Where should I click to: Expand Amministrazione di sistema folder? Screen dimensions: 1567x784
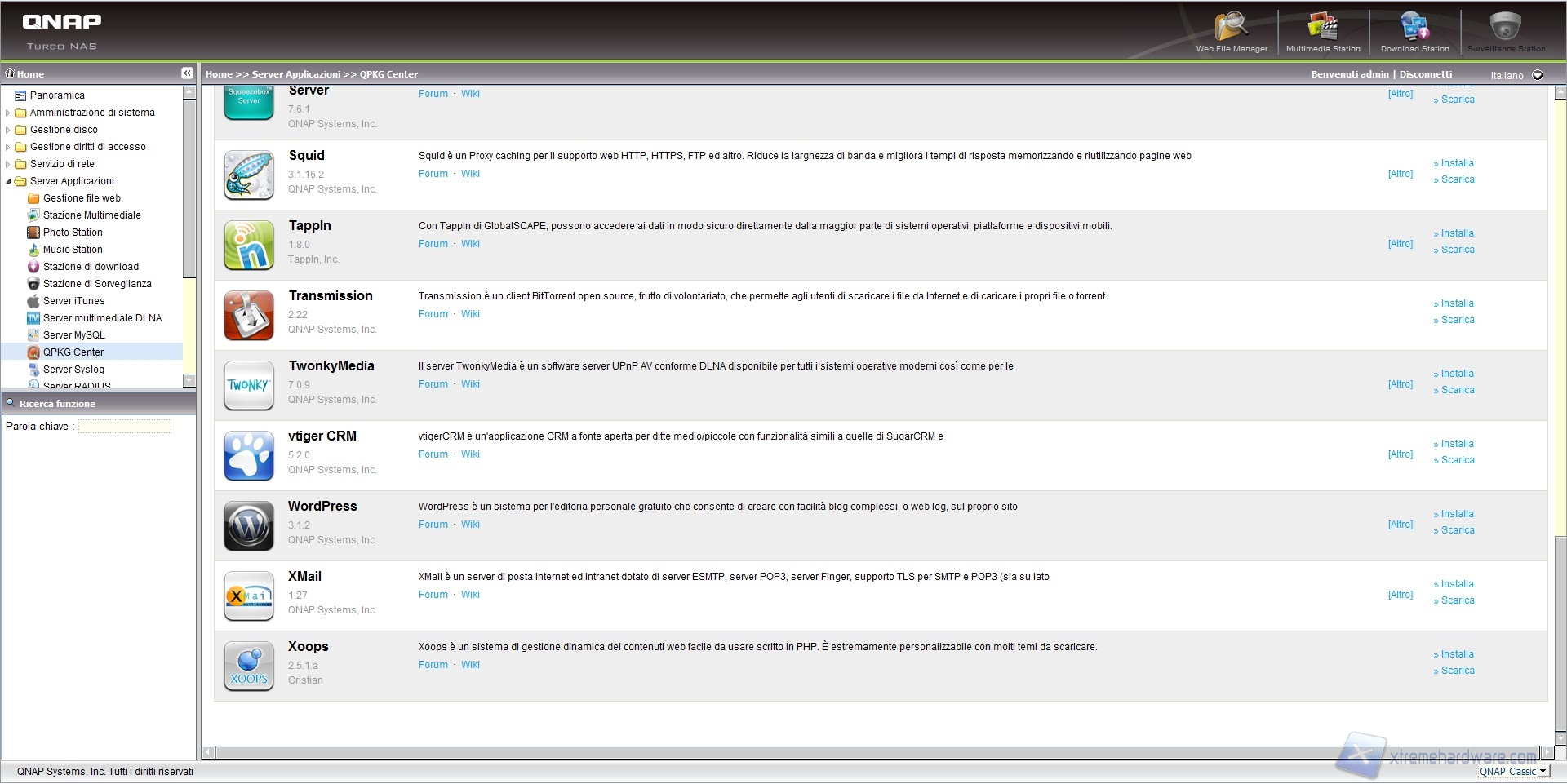(x=8, y=113)
